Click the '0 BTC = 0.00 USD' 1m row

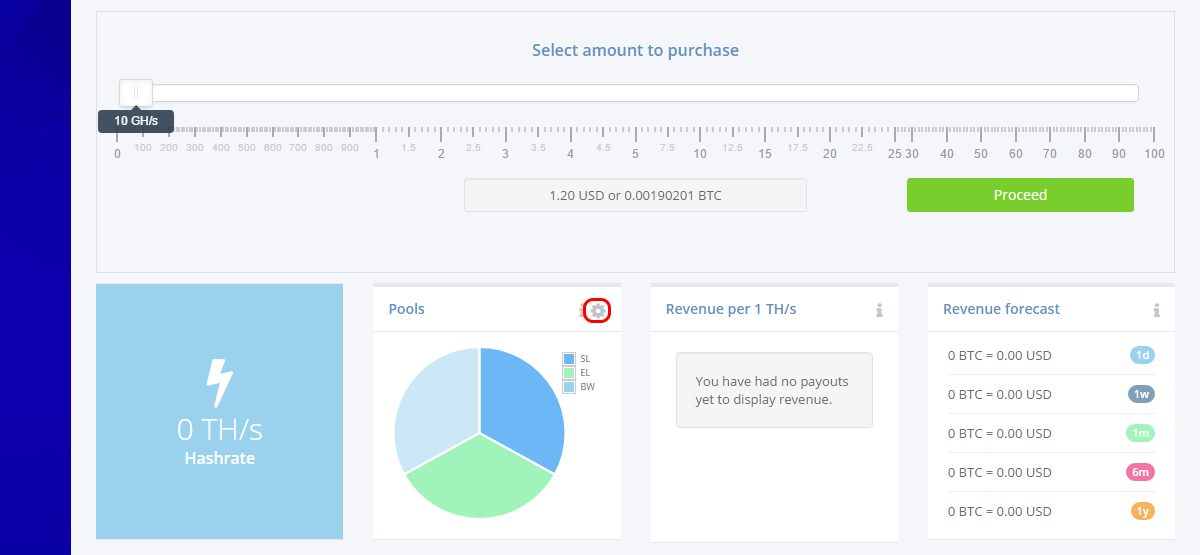[x=1000, y=433]
